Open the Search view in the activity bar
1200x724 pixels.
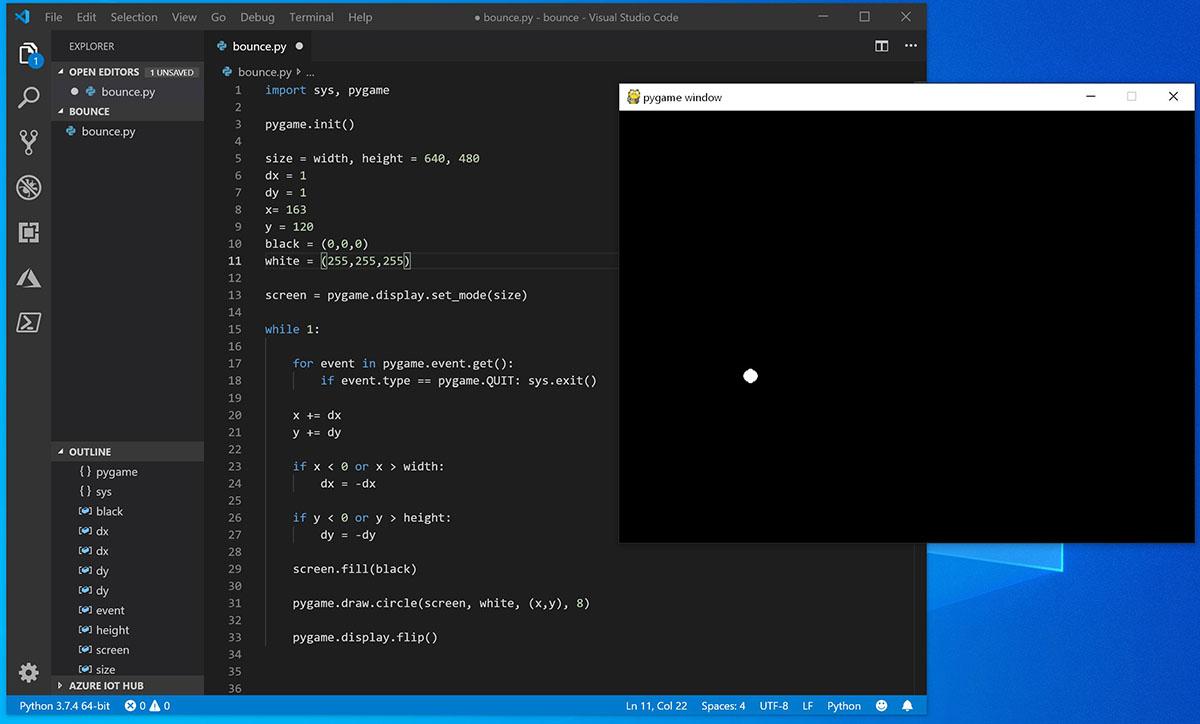point(28,97)
